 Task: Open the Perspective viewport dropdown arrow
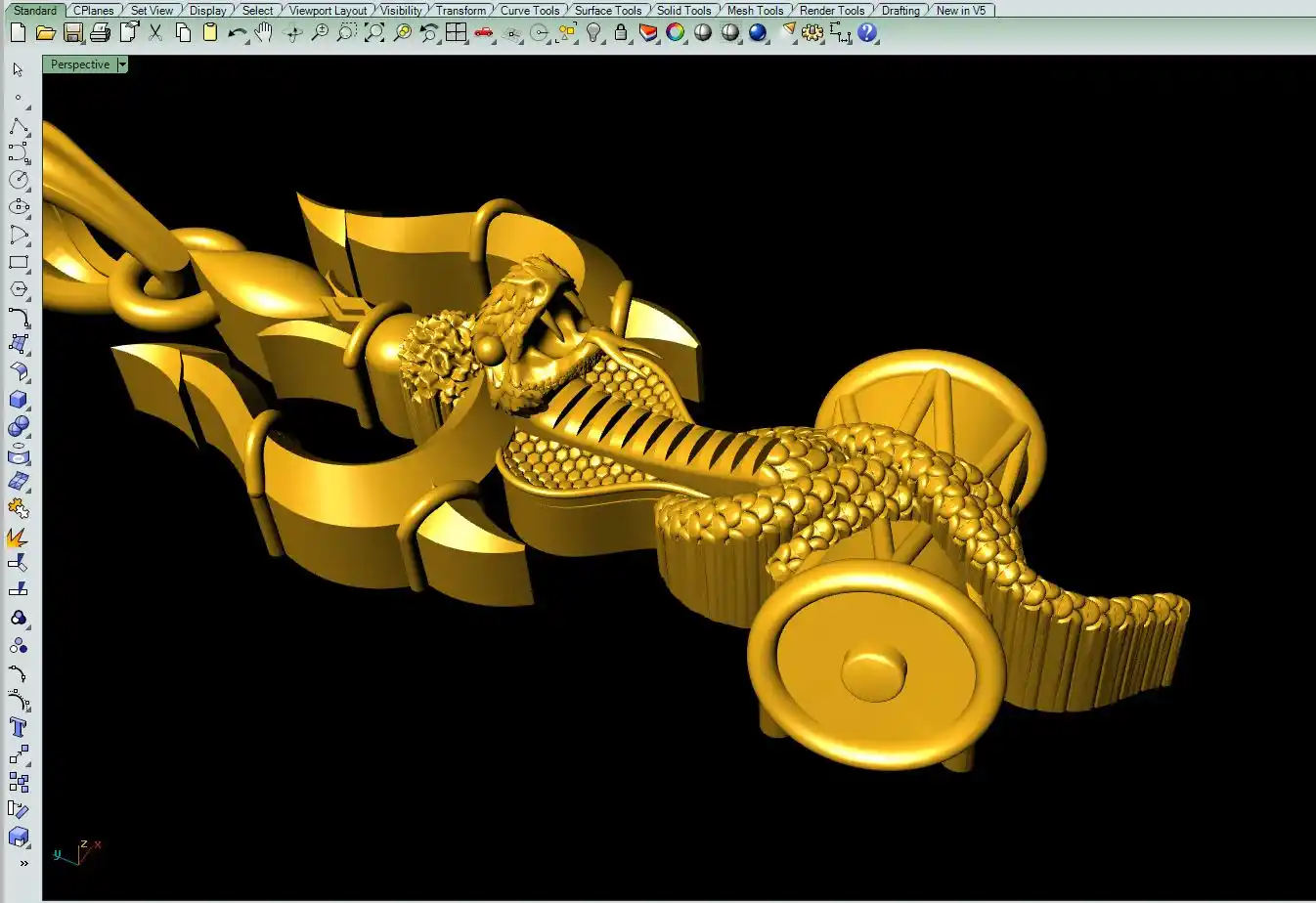tap(122, 64)
